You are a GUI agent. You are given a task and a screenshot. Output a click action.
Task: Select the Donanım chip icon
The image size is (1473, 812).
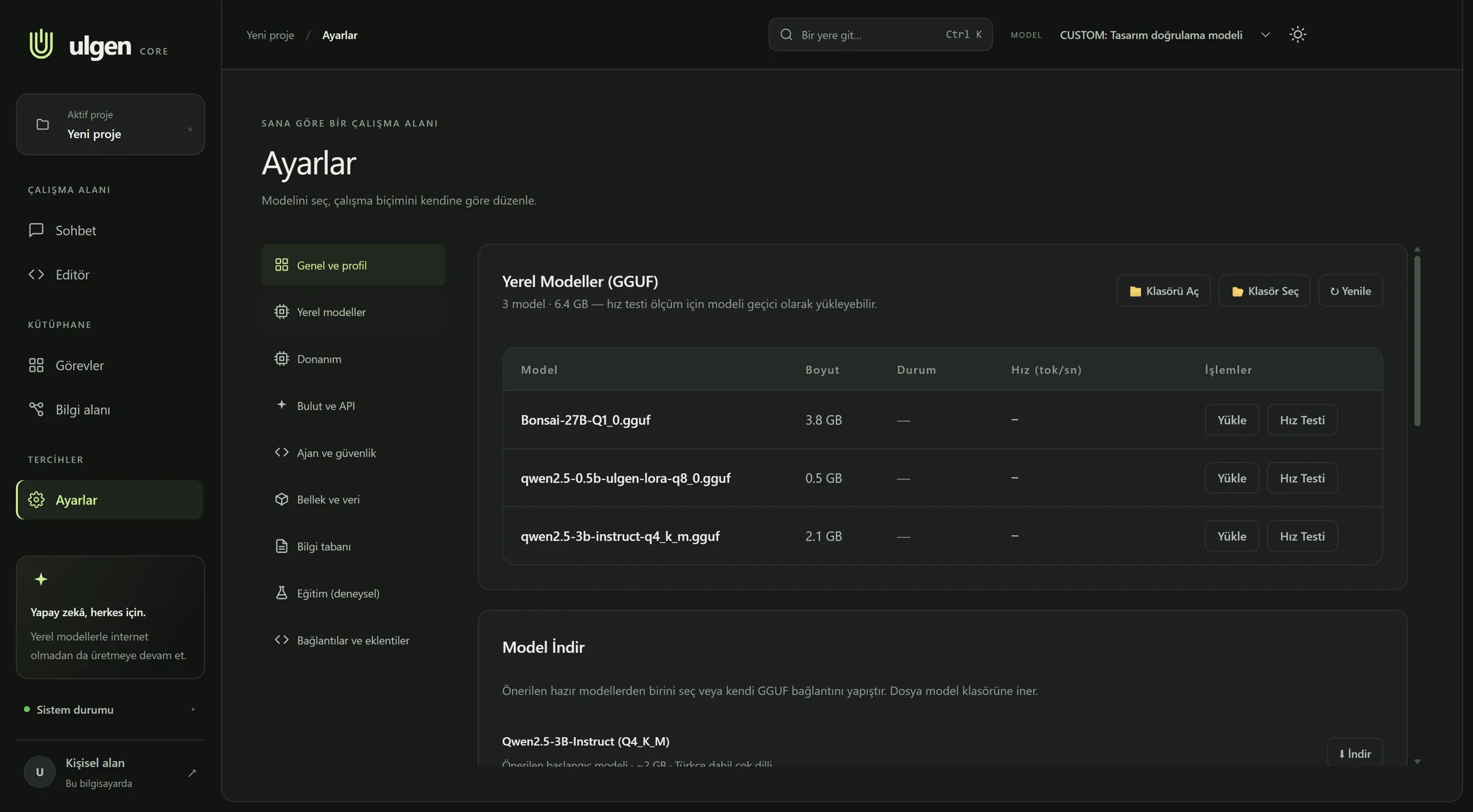pos(281,359)
